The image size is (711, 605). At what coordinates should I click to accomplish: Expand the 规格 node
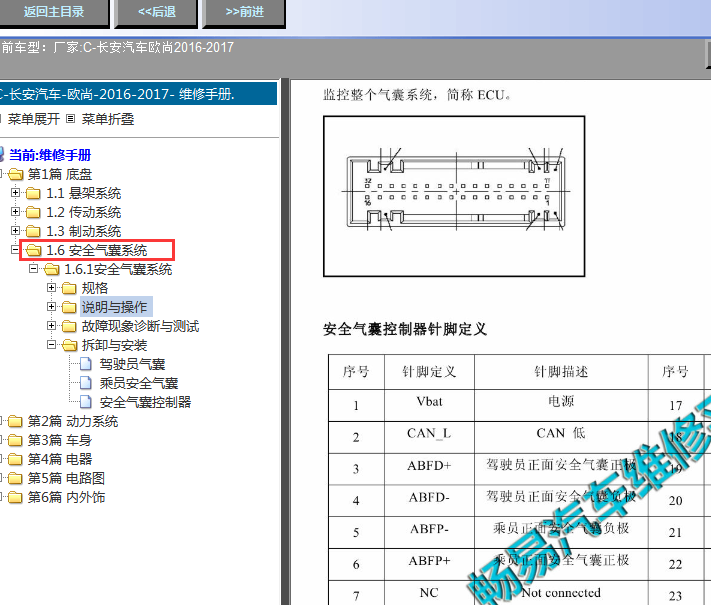click(52, 288)
